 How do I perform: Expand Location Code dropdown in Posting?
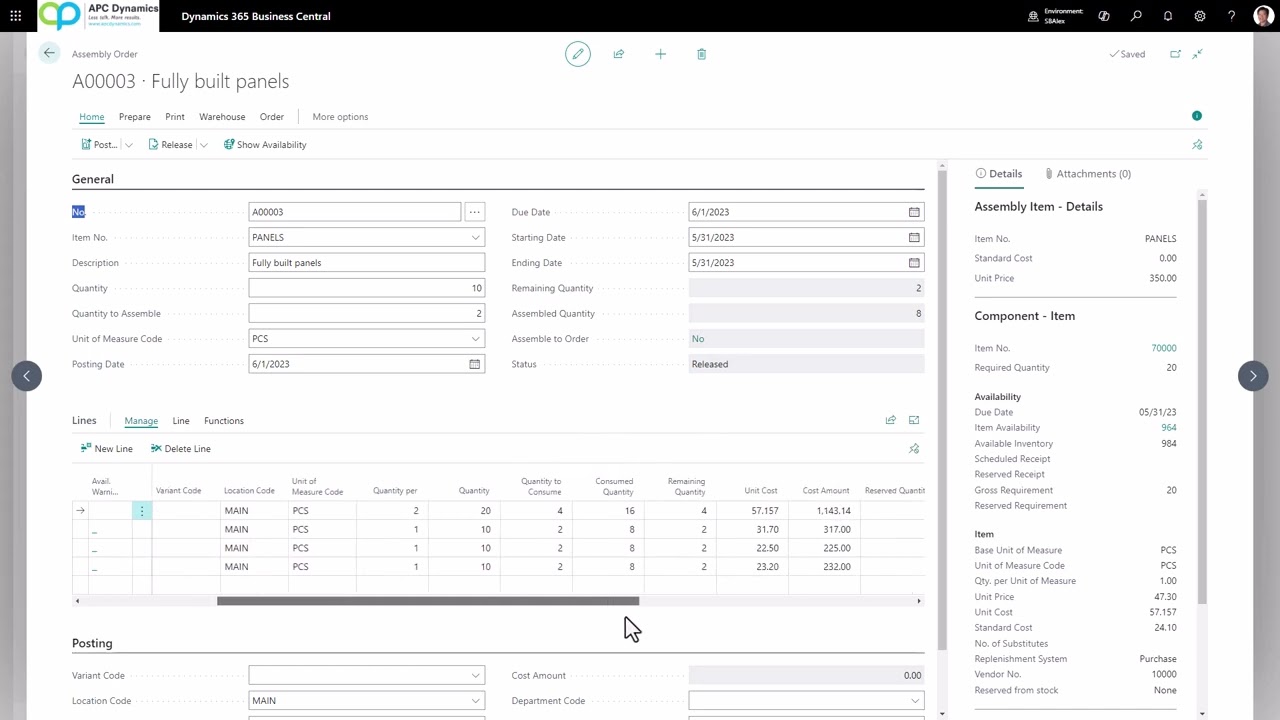(475, 700)
